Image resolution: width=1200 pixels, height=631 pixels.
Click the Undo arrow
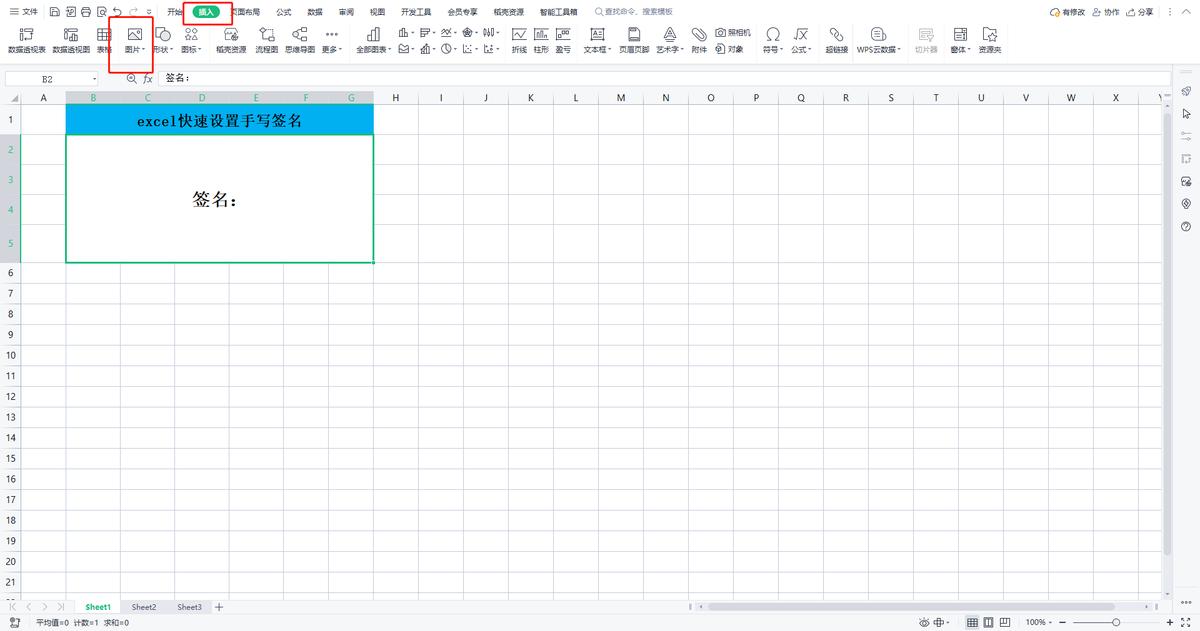click(118, 12)
